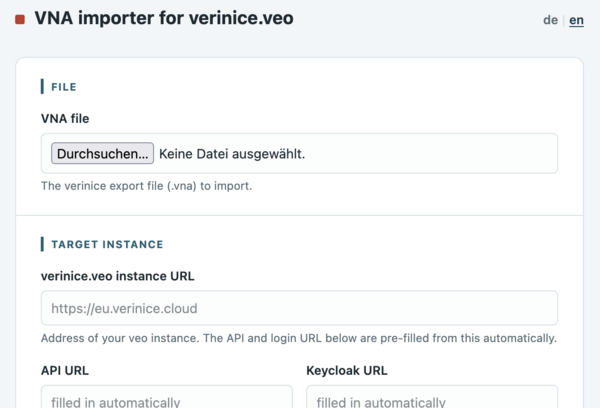600x408 pixels.
Task: Focus the API URL input field
Action: (x=167, y=397)
